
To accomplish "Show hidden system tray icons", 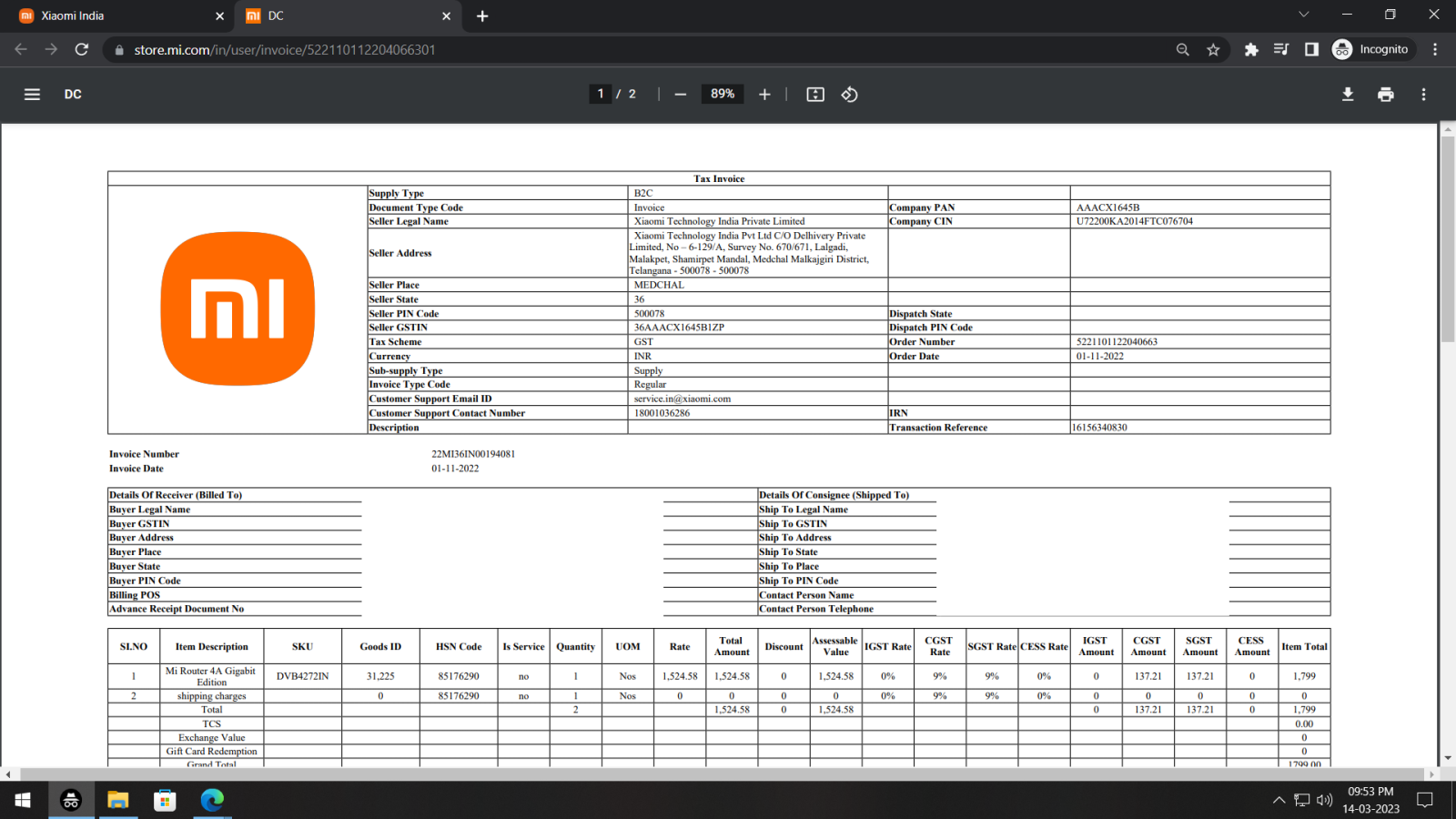I will (1279, 801).
